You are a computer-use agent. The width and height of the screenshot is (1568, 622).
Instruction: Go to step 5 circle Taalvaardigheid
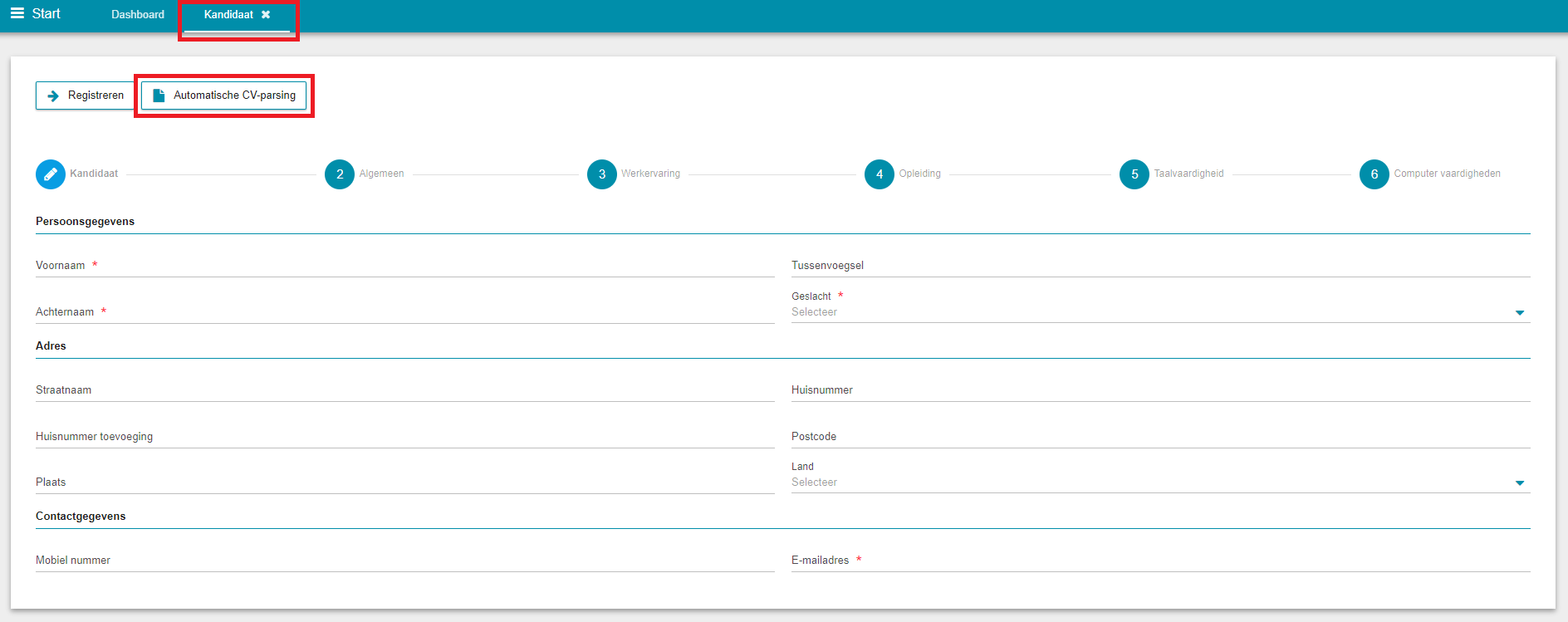[1134, 174]
